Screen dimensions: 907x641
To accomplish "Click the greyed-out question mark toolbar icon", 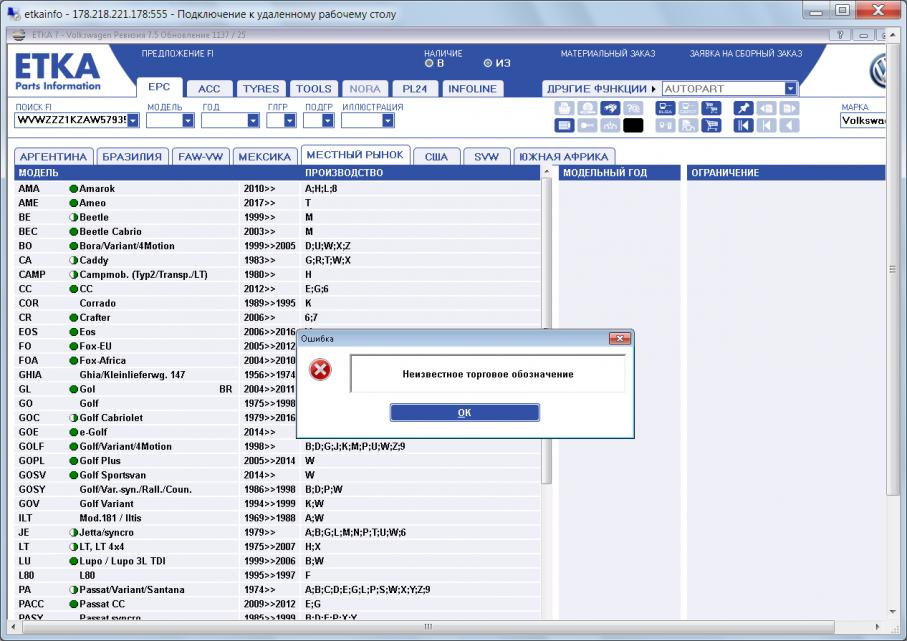I will 633,108.
